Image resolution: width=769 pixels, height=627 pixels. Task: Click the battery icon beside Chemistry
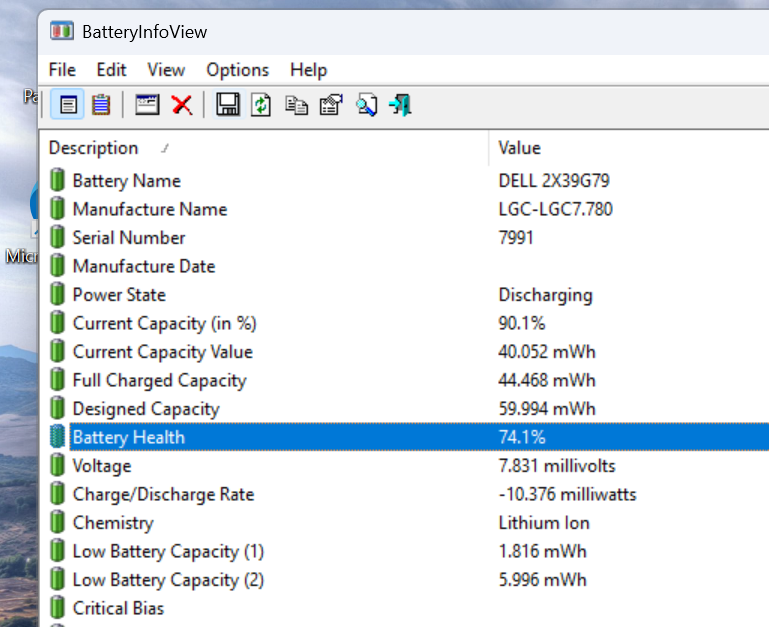coord(57,522)
